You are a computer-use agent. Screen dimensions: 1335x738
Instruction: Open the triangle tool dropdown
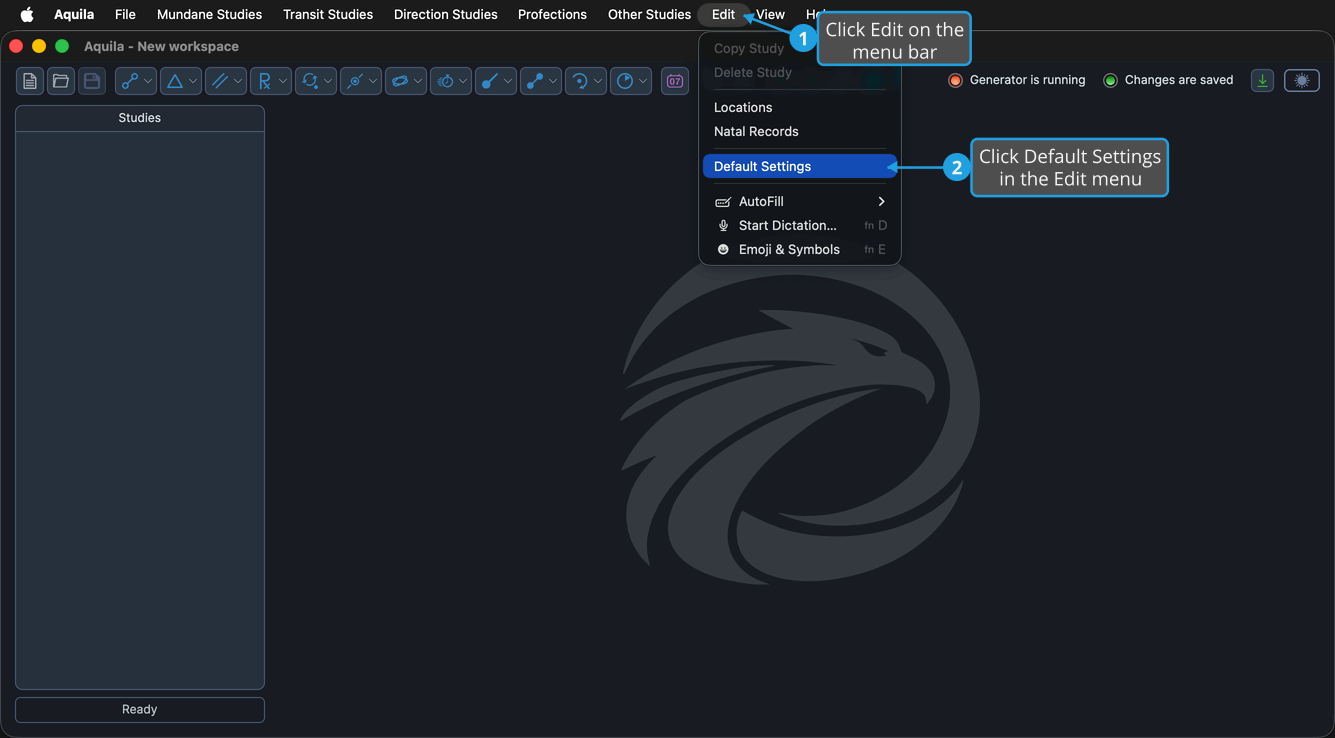(x=181, y=81)
